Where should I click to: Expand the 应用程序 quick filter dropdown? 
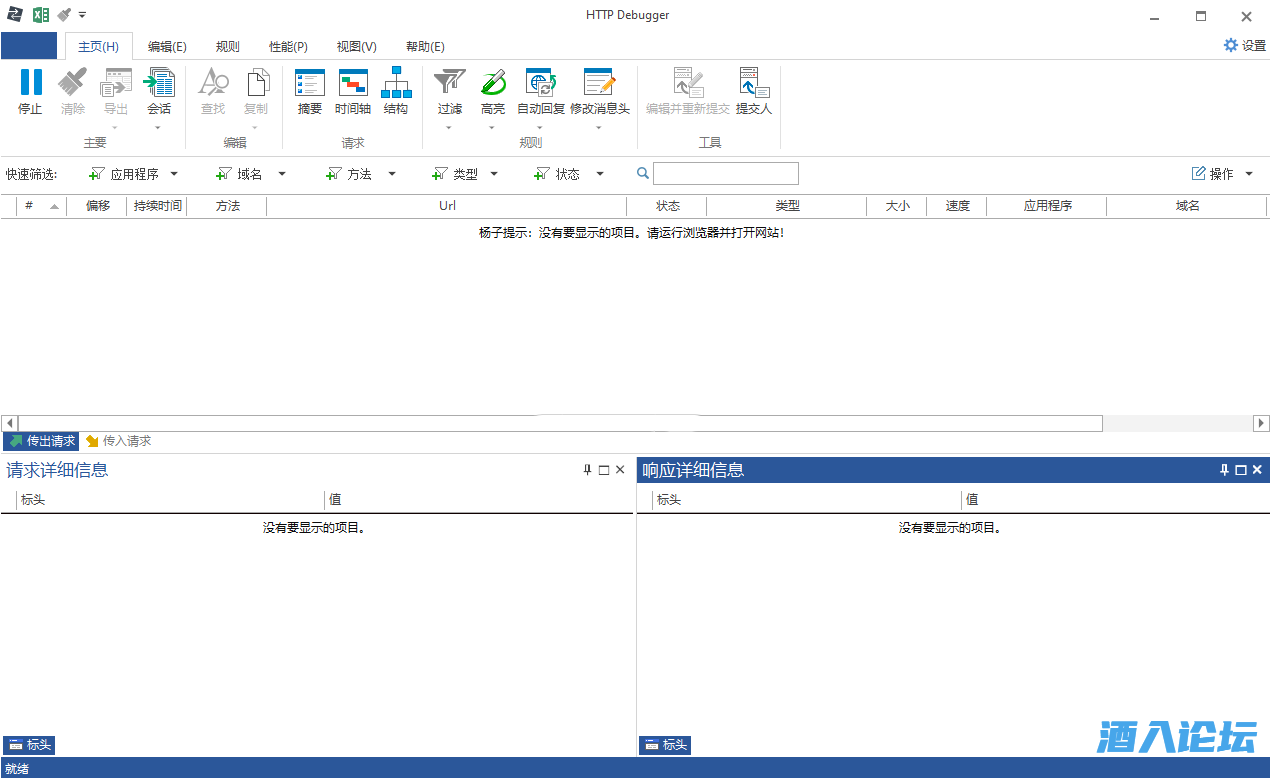coord(174,174)
